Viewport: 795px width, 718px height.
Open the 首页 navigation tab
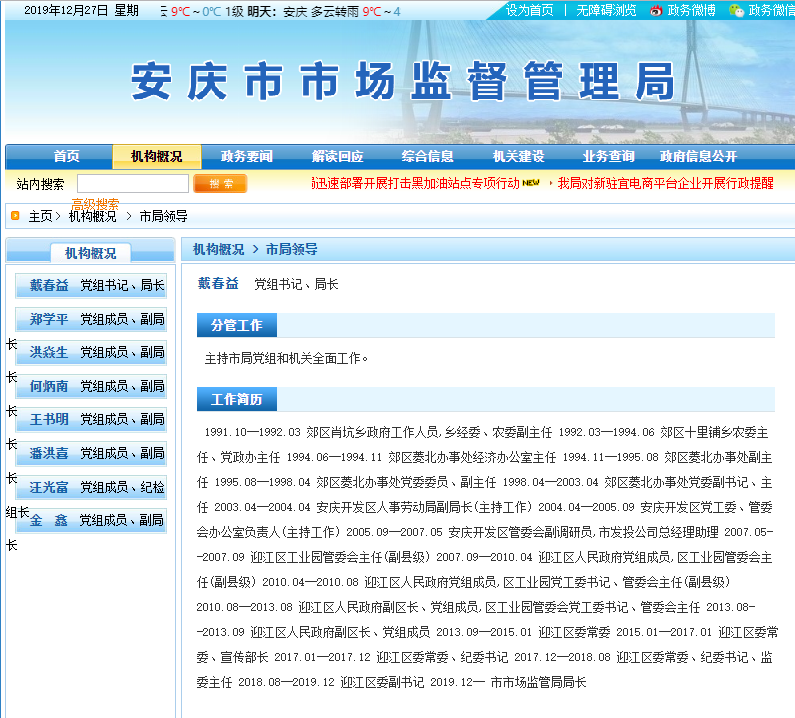point(66,156)
